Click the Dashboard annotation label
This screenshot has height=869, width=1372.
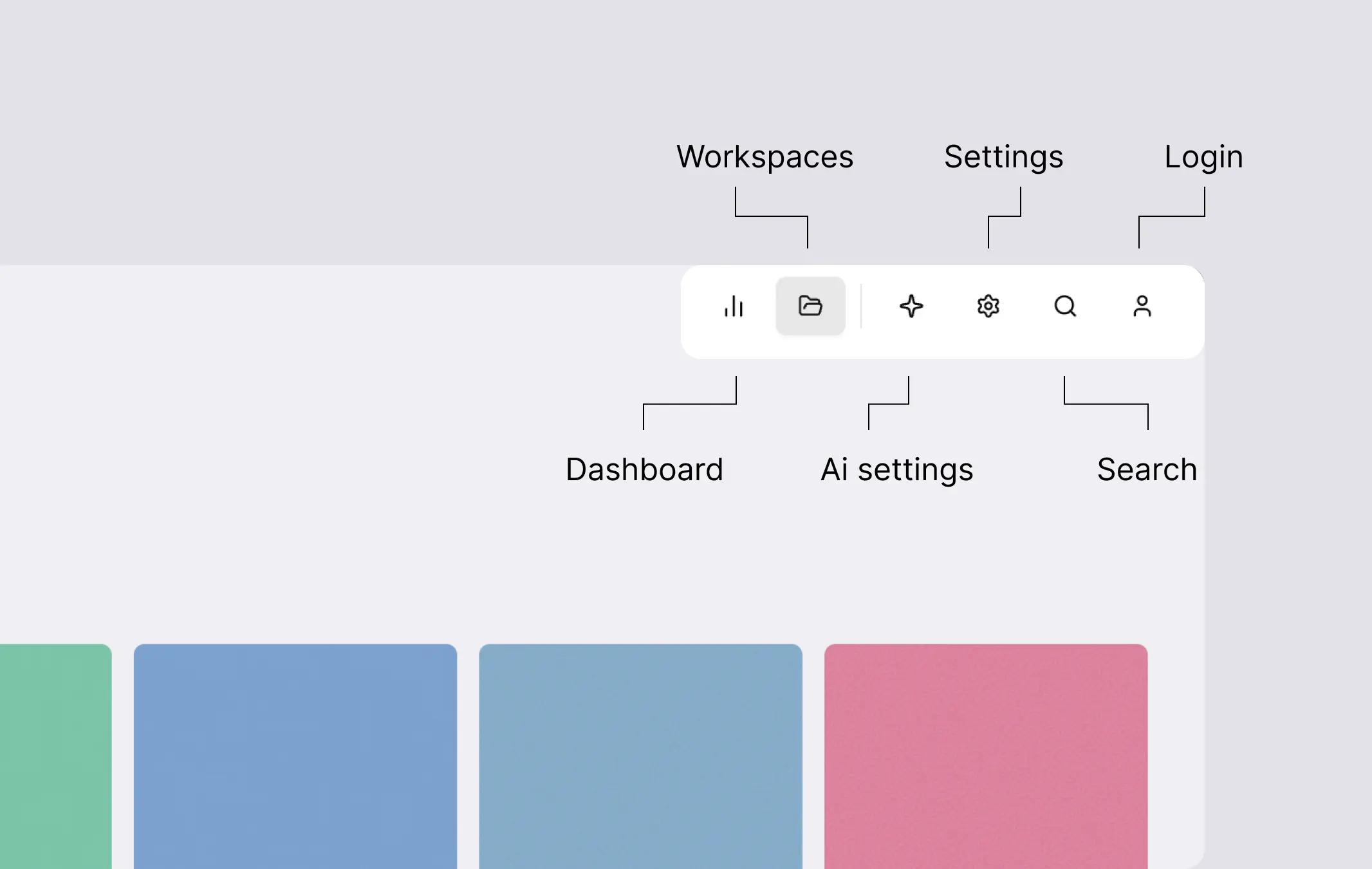click(645, 469)
